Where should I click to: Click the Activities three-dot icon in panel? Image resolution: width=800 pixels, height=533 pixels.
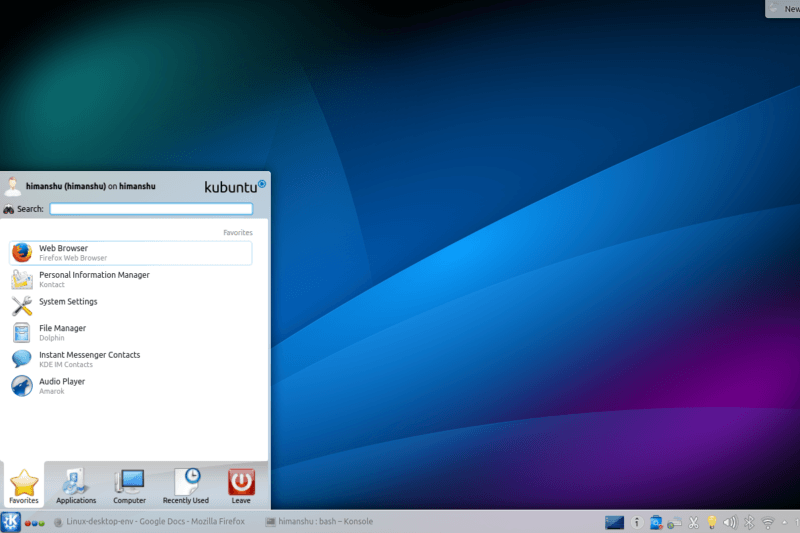pos(34,523)
